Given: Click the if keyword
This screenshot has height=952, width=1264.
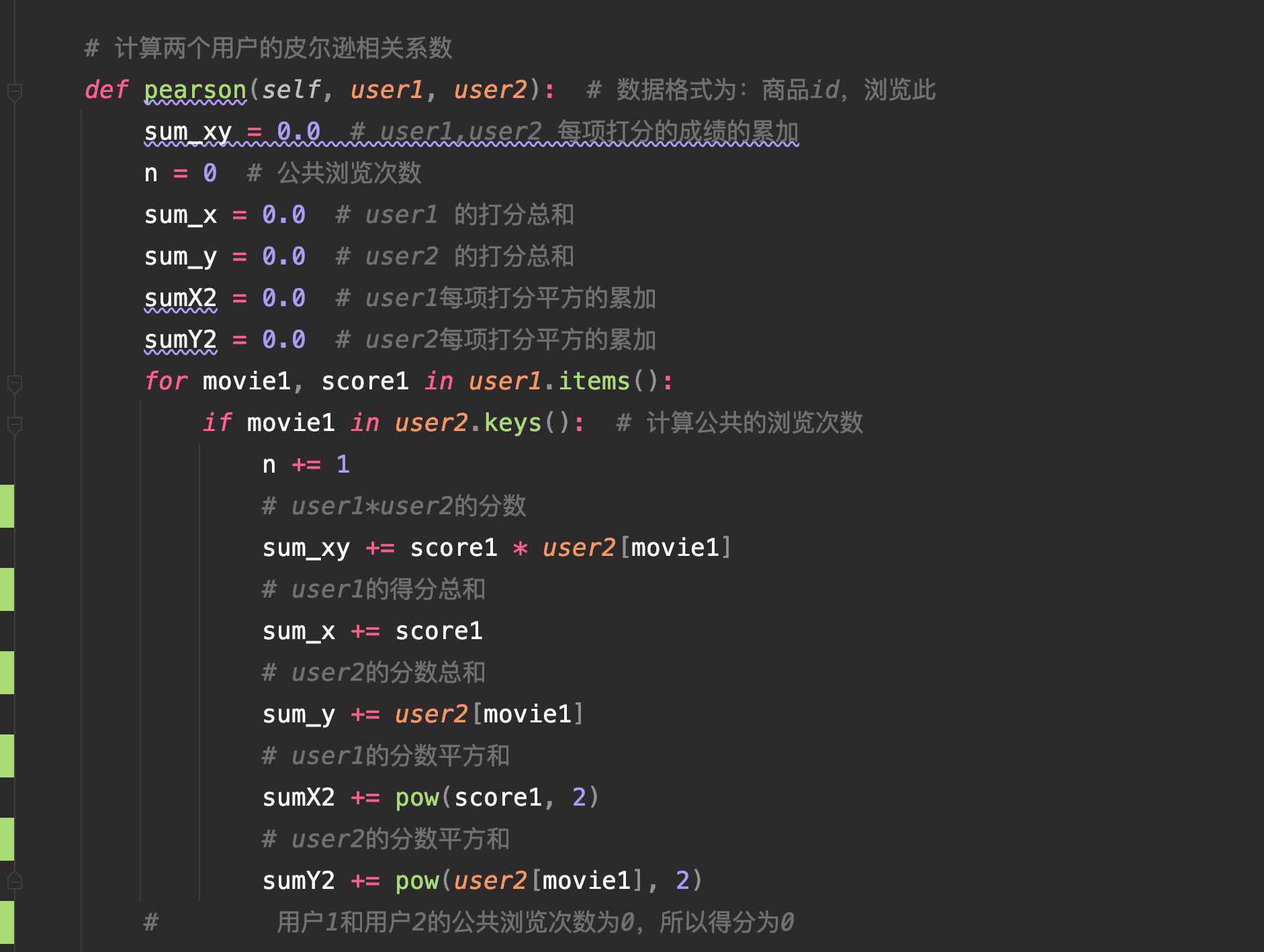Looking at the screenshot, I should [218, 423].
